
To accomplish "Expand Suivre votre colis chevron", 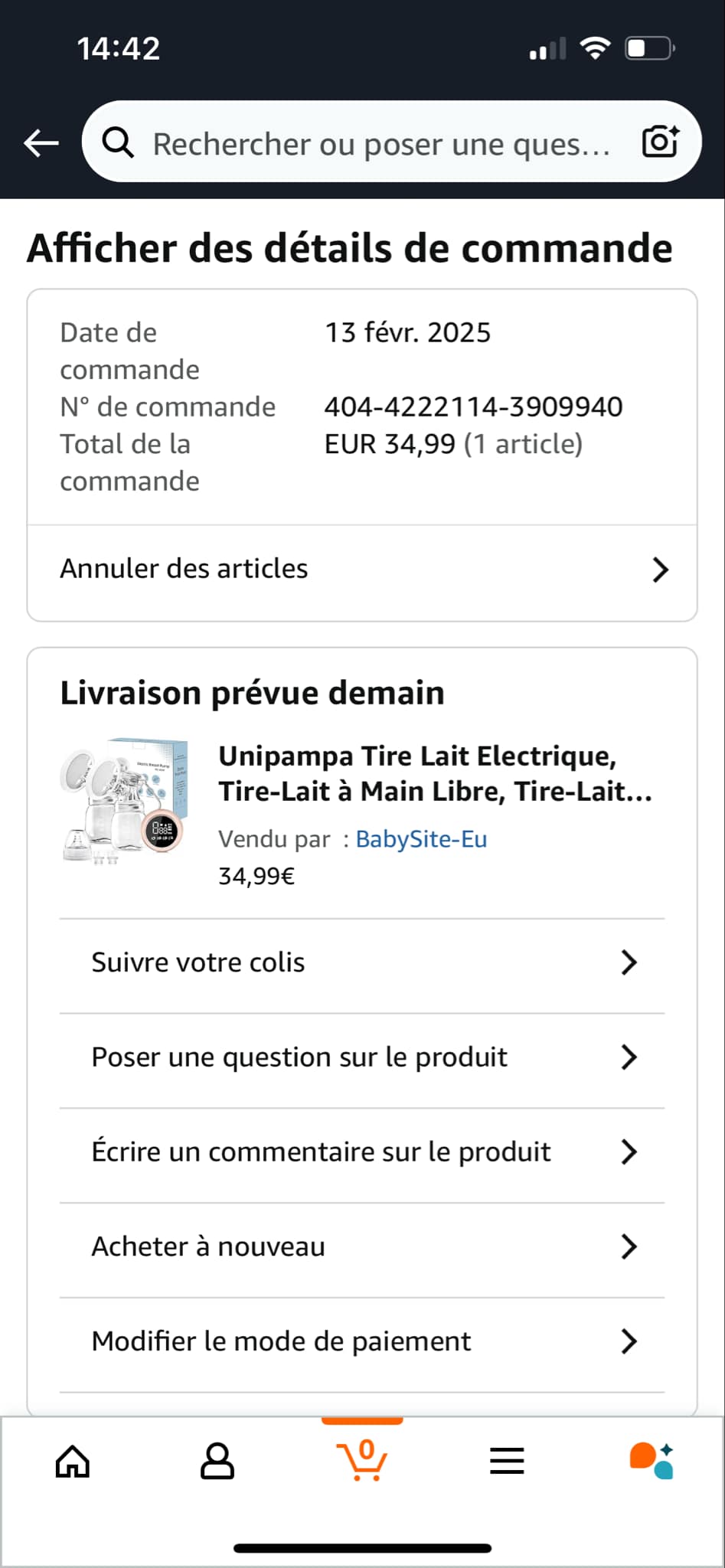I will pos(629,962).
